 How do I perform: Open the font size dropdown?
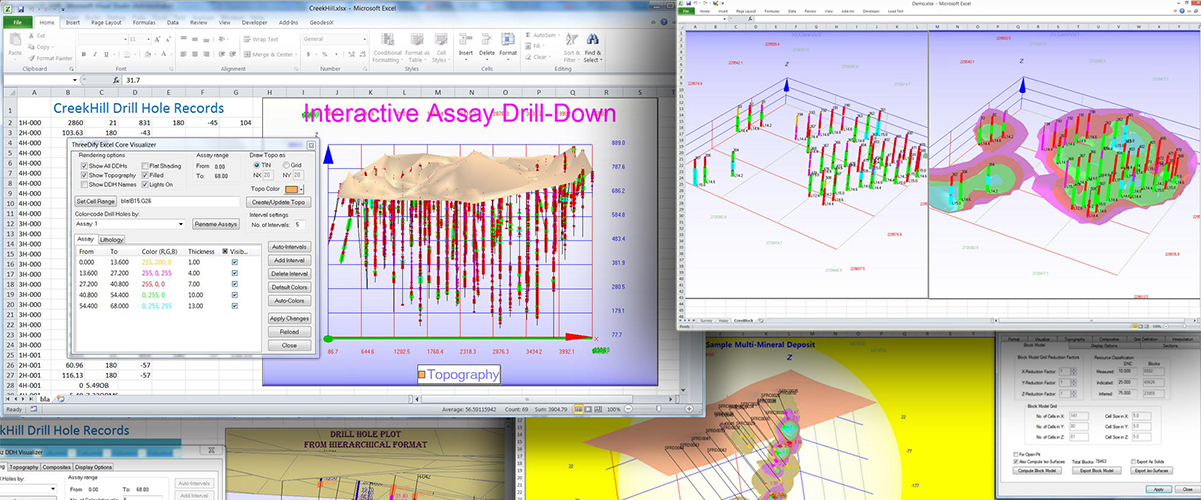(148, 39)
